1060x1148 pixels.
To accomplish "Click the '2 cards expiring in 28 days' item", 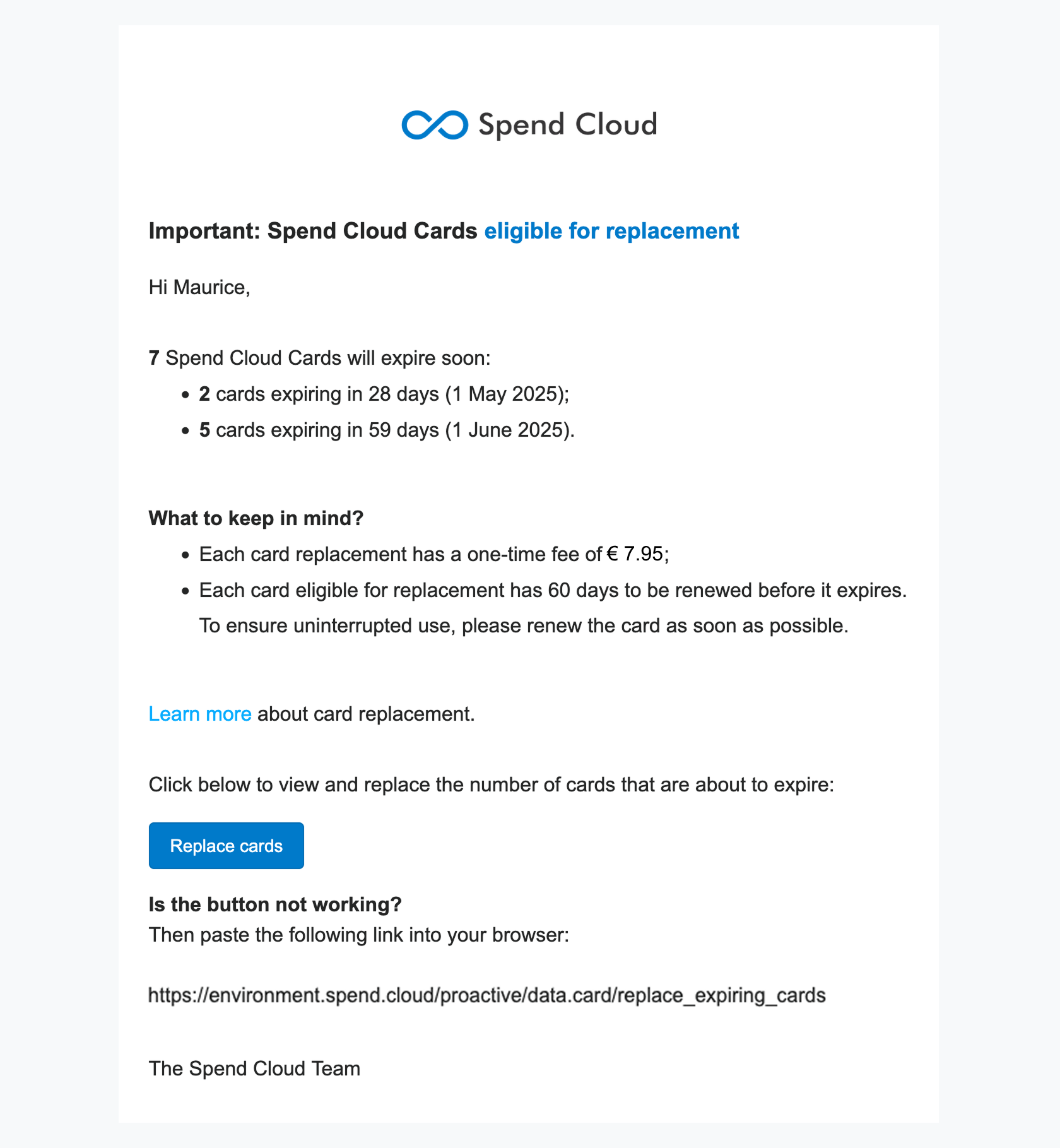I will point(384,394).
